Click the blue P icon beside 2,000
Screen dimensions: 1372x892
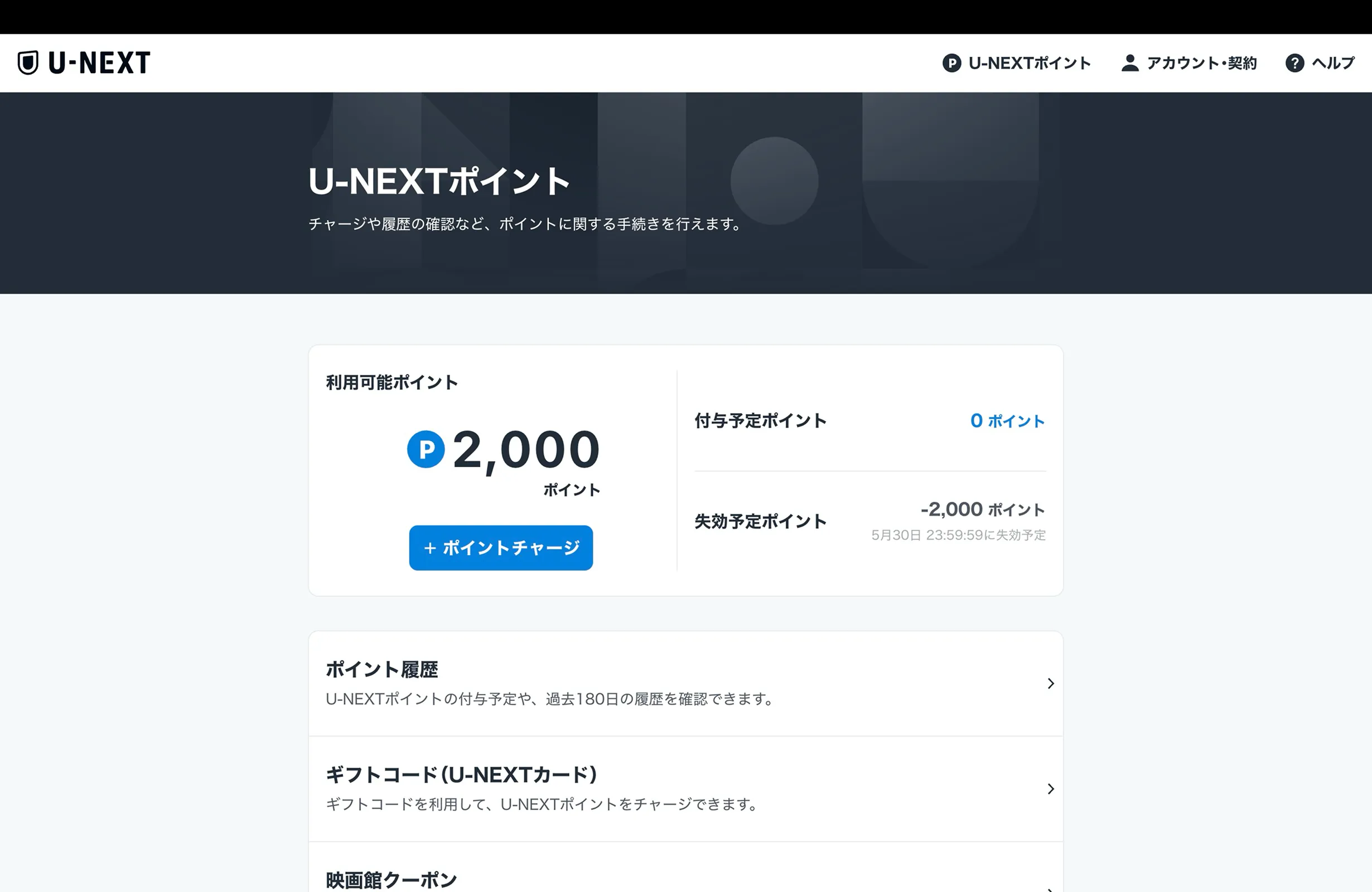coord(426,449)
